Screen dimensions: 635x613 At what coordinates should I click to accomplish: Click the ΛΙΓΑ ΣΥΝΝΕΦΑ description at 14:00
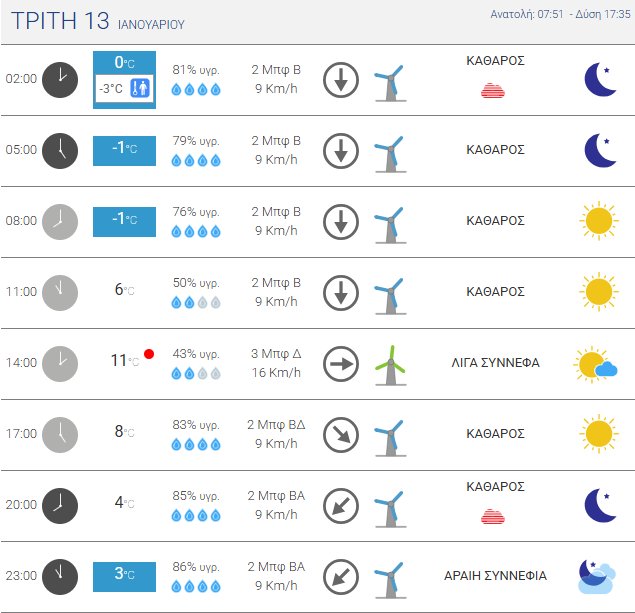[x=495, y=363]
